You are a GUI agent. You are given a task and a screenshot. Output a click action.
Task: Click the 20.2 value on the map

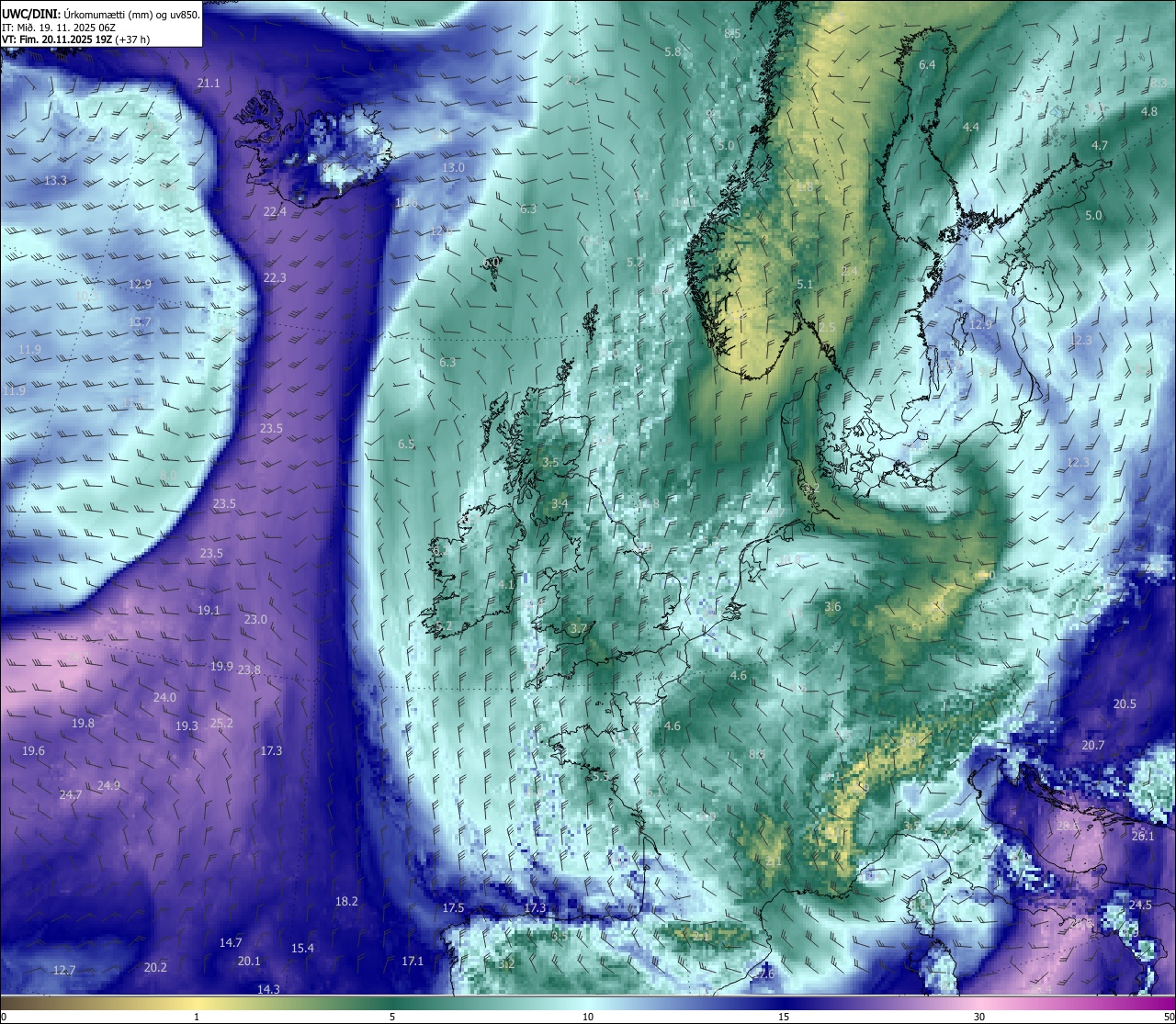tap(155, 968)
